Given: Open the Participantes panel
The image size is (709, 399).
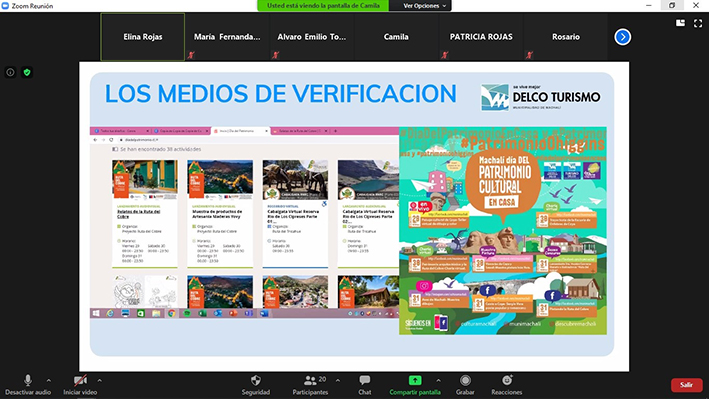Looking at the screenshot, I should pos(310,385).
